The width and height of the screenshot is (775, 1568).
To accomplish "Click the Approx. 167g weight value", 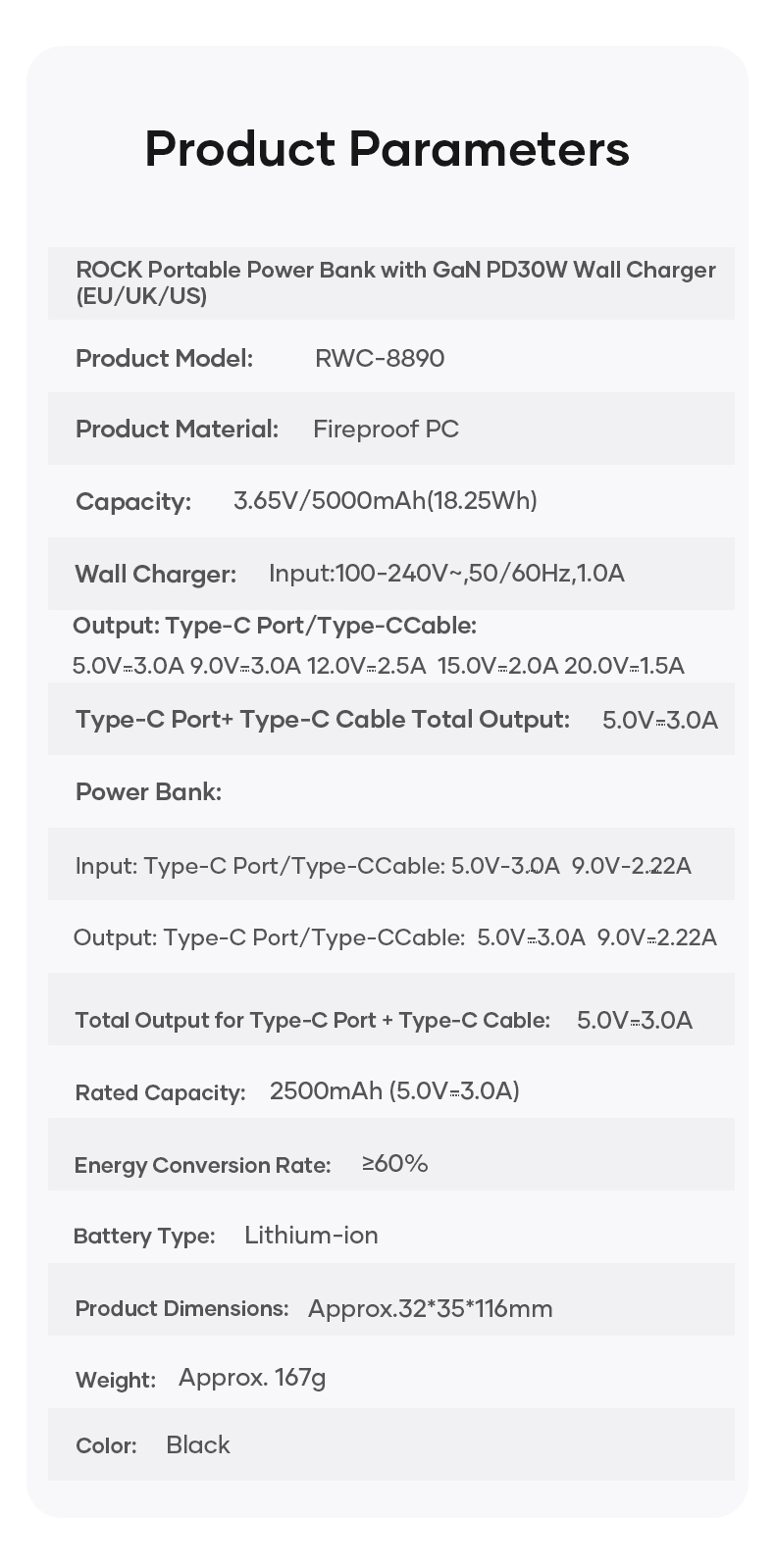I will click(x=252, y=1378).
